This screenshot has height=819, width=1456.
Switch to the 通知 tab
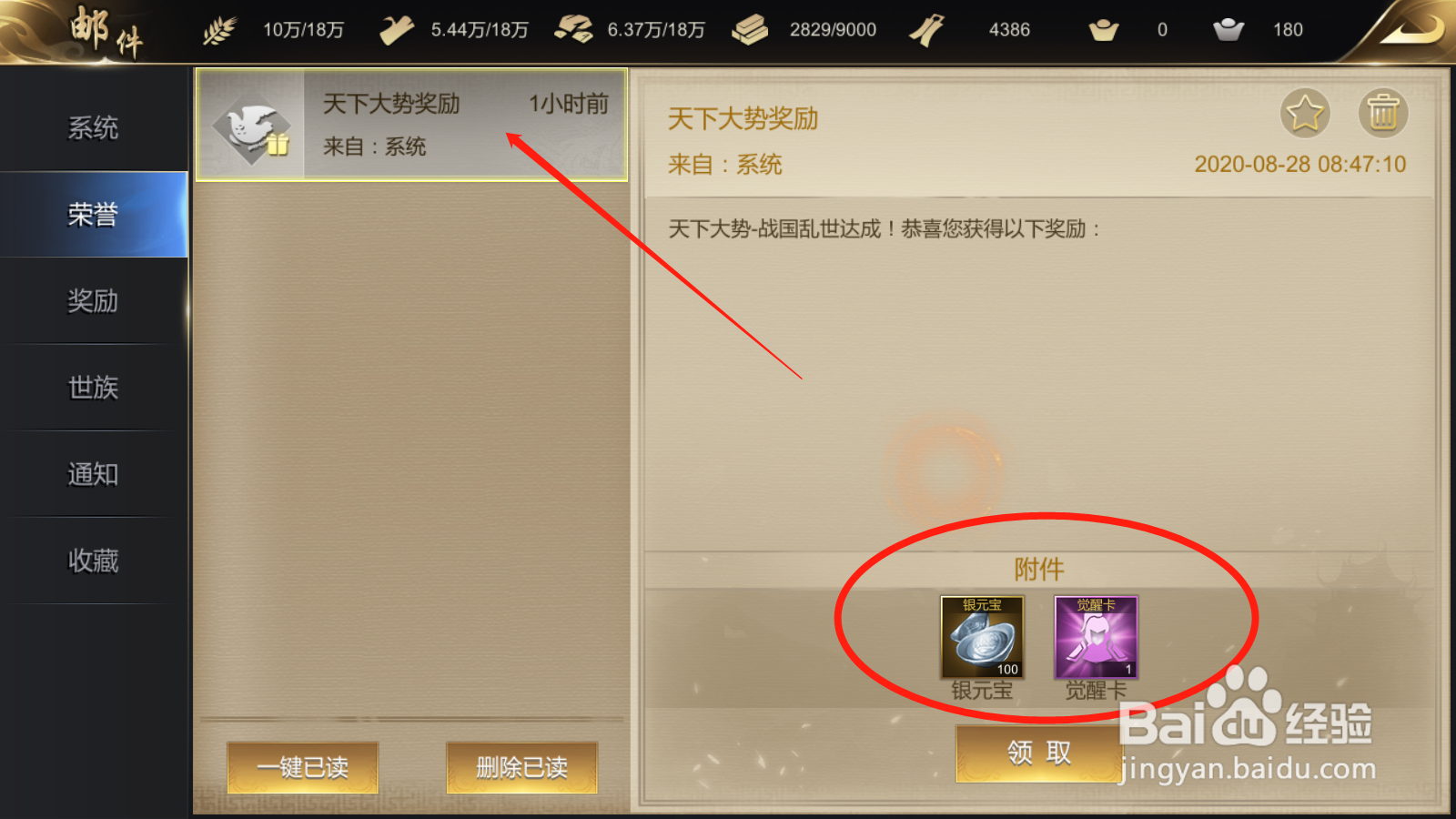click(94, 474)
